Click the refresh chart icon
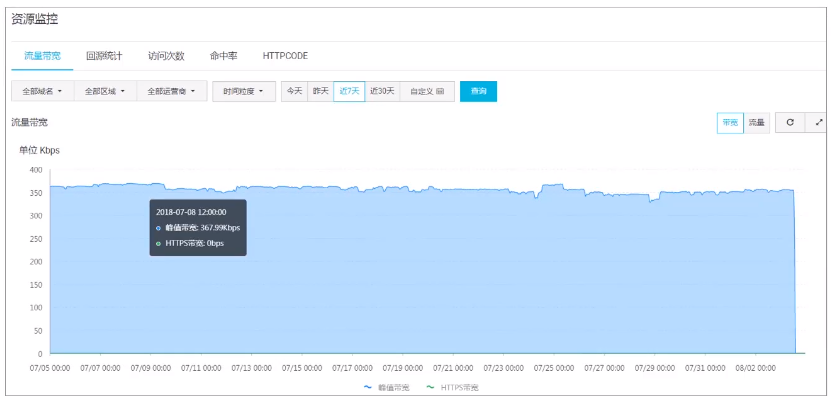The image size is (834, 401). tap(790, 122)
